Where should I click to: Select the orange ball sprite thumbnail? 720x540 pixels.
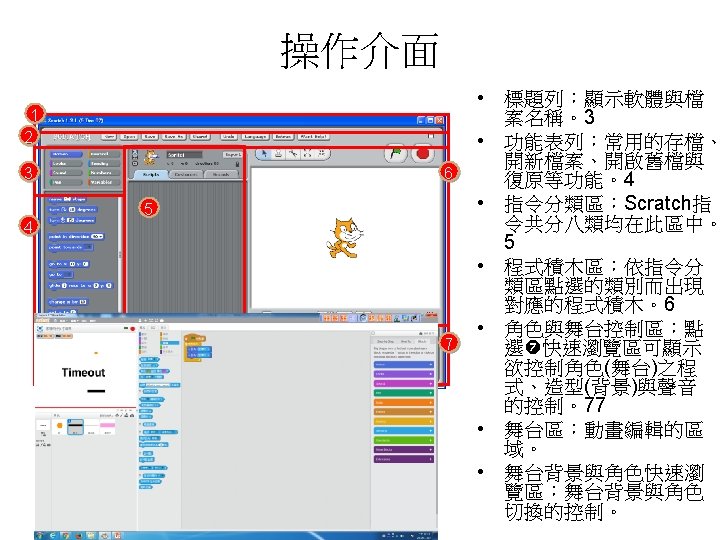click(60, 426)
